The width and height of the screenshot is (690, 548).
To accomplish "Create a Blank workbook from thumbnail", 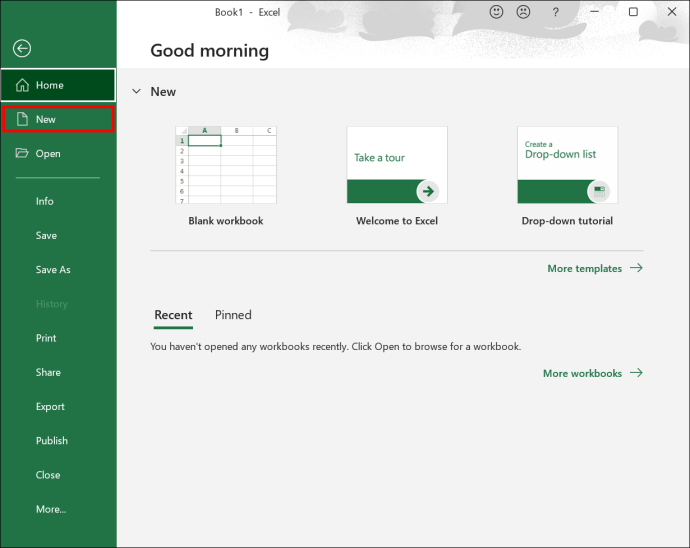I will (x=226, y=165).
